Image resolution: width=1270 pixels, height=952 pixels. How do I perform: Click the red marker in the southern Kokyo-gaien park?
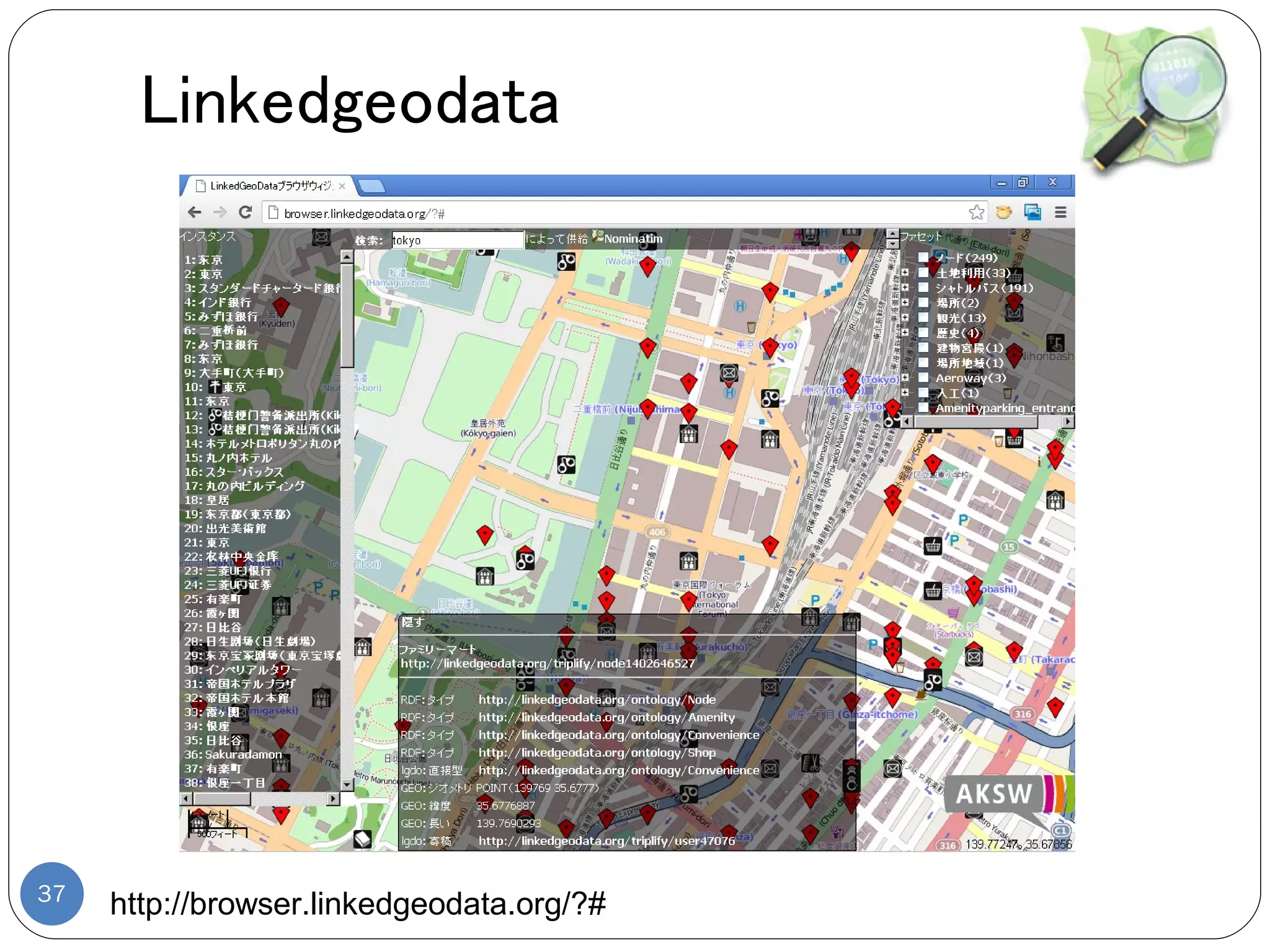[485, 535]
